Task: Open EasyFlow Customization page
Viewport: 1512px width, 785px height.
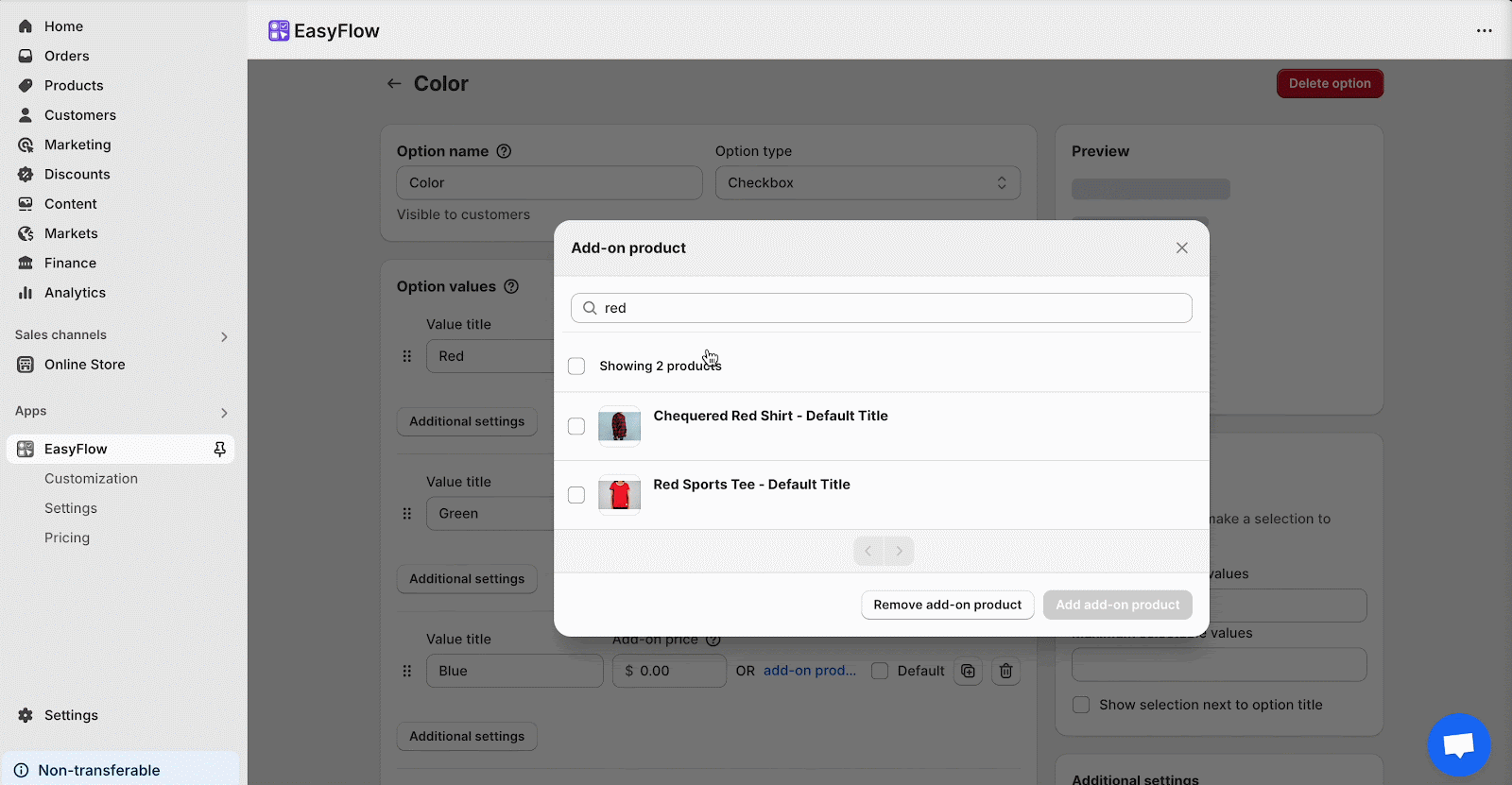Action: [x=91, y=479]
